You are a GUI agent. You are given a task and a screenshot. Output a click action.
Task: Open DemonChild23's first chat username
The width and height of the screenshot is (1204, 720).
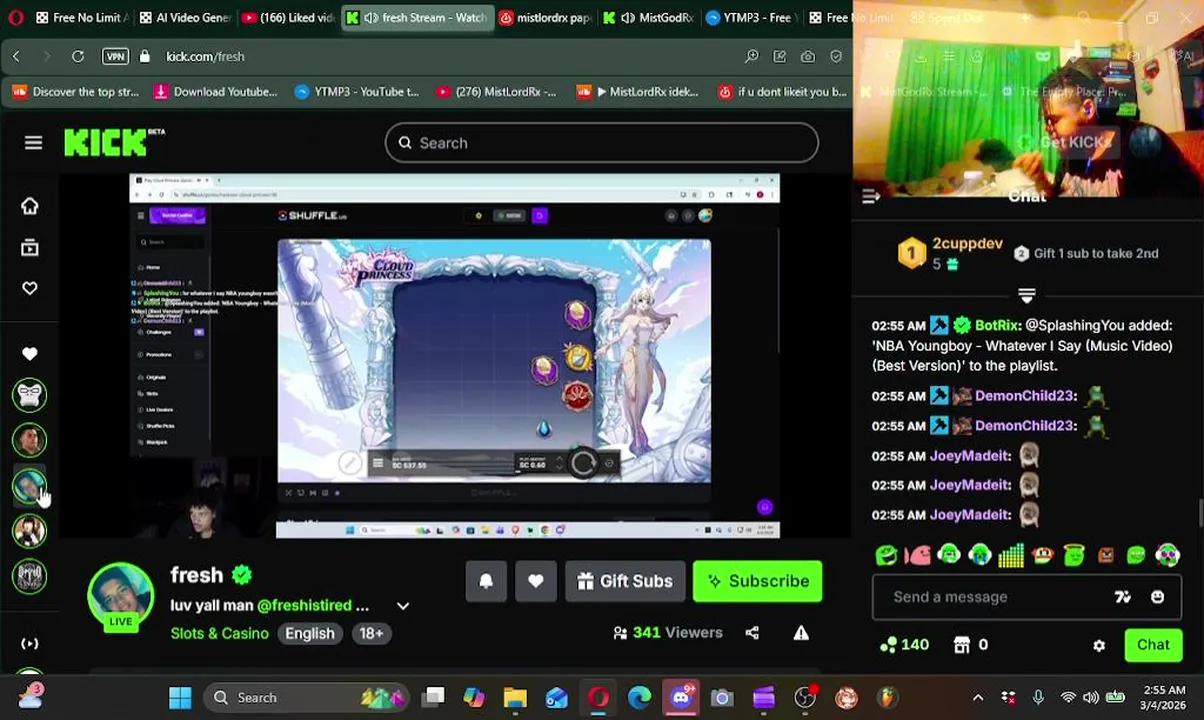1024,396
